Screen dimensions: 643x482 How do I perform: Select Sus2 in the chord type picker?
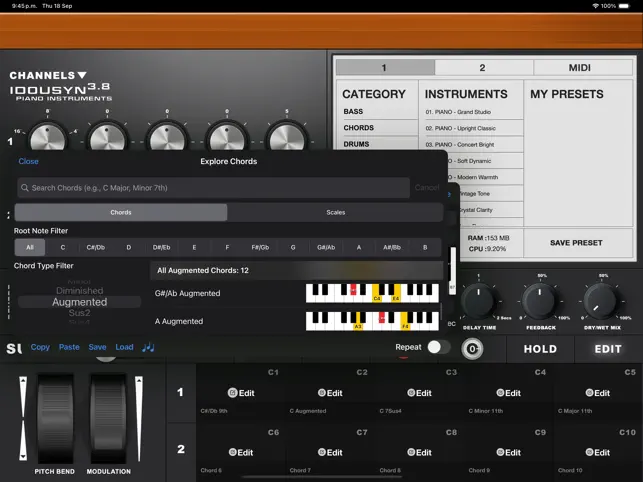tap(80, 313)
